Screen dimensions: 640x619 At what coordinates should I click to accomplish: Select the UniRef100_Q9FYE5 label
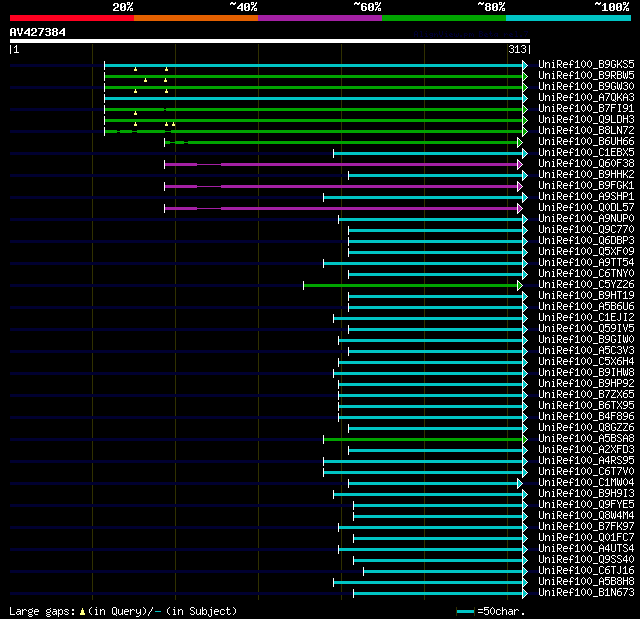coord(586,505)
